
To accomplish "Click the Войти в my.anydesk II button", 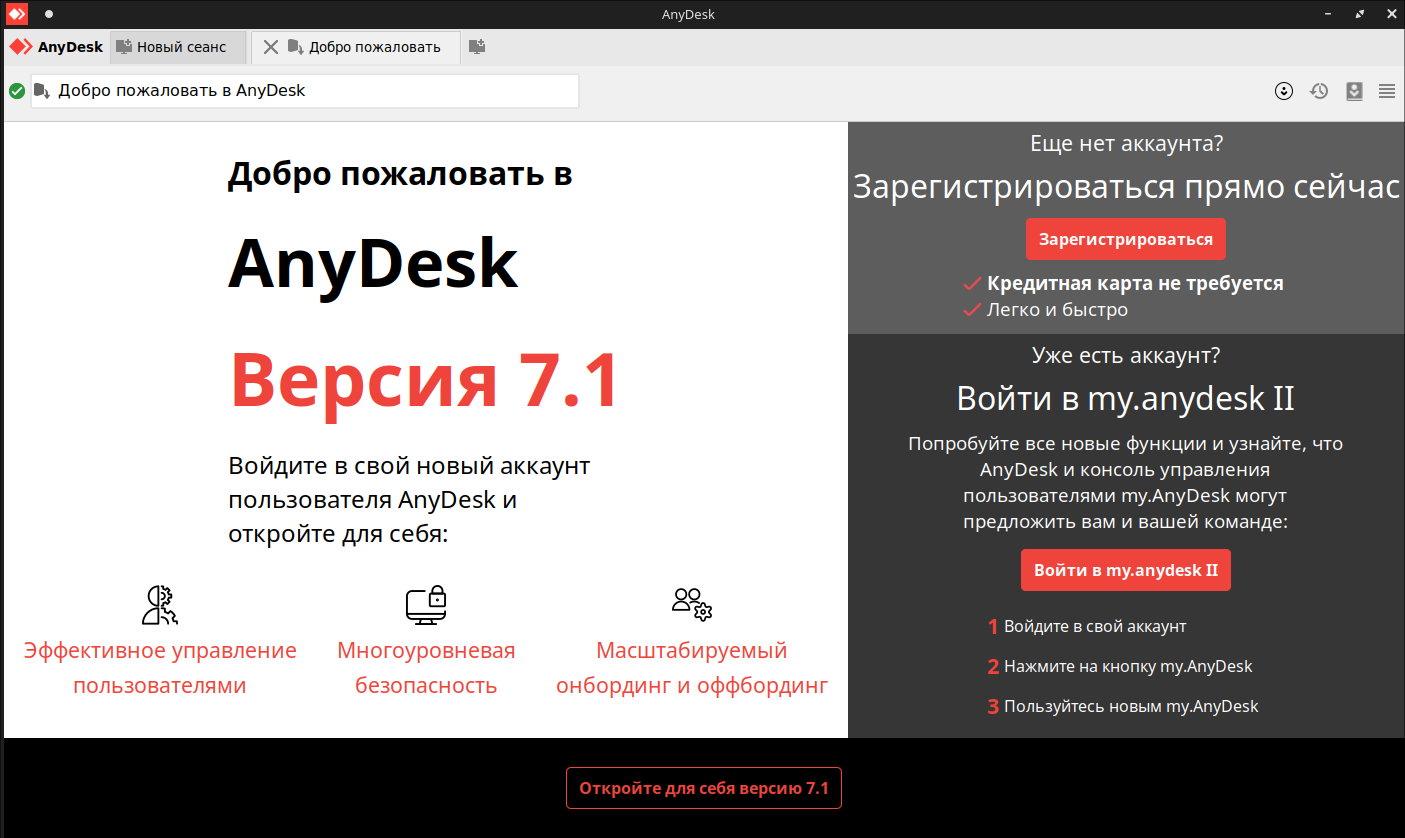I will (x=1125, y=570).
